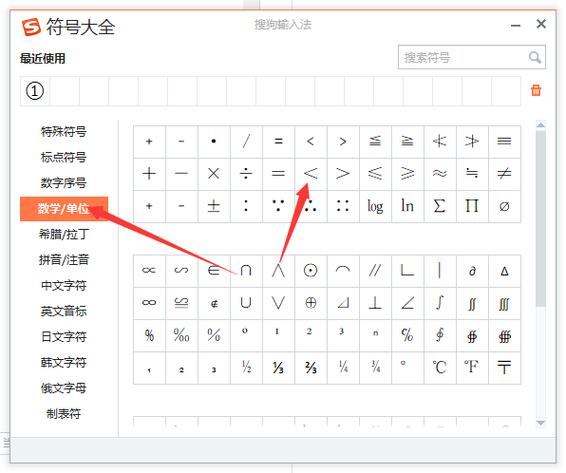This screenshot has width=566, height=473.
Task: Insert the therefore ∴ symbol
Action: 310,206
